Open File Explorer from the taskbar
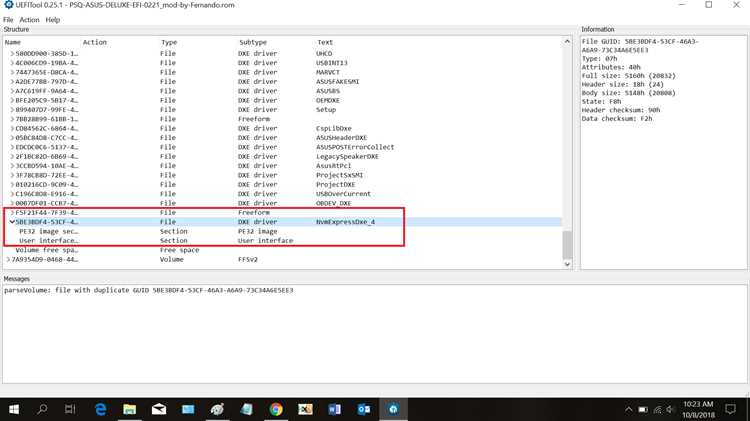 tap(130, 410)
